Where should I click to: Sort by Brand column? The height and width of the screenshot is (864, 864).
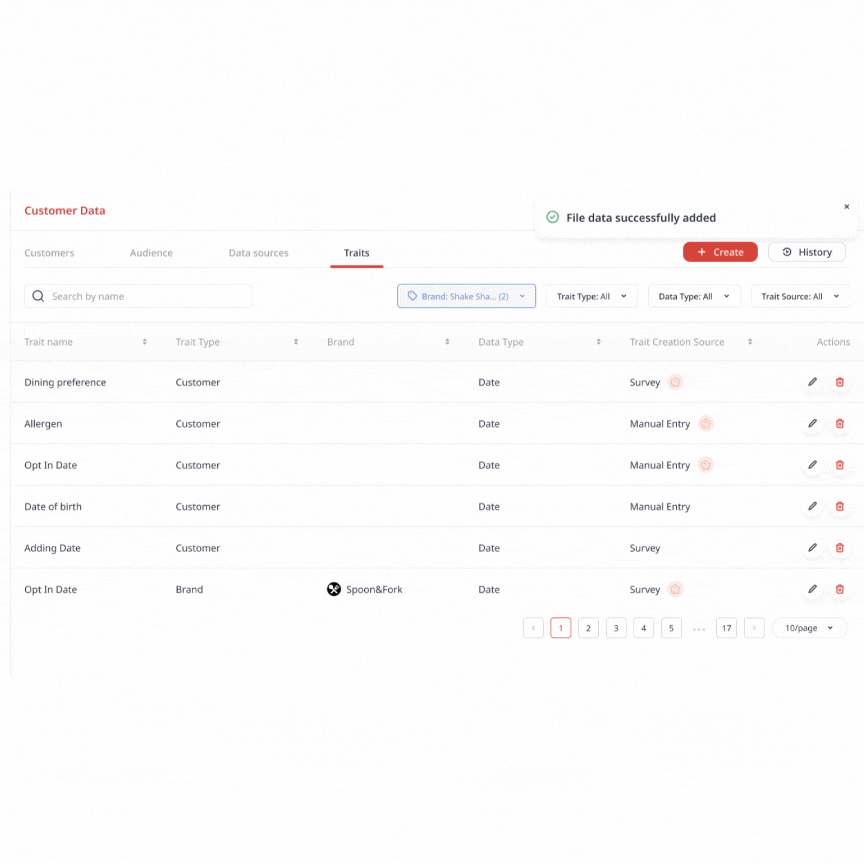click(447, 342)
